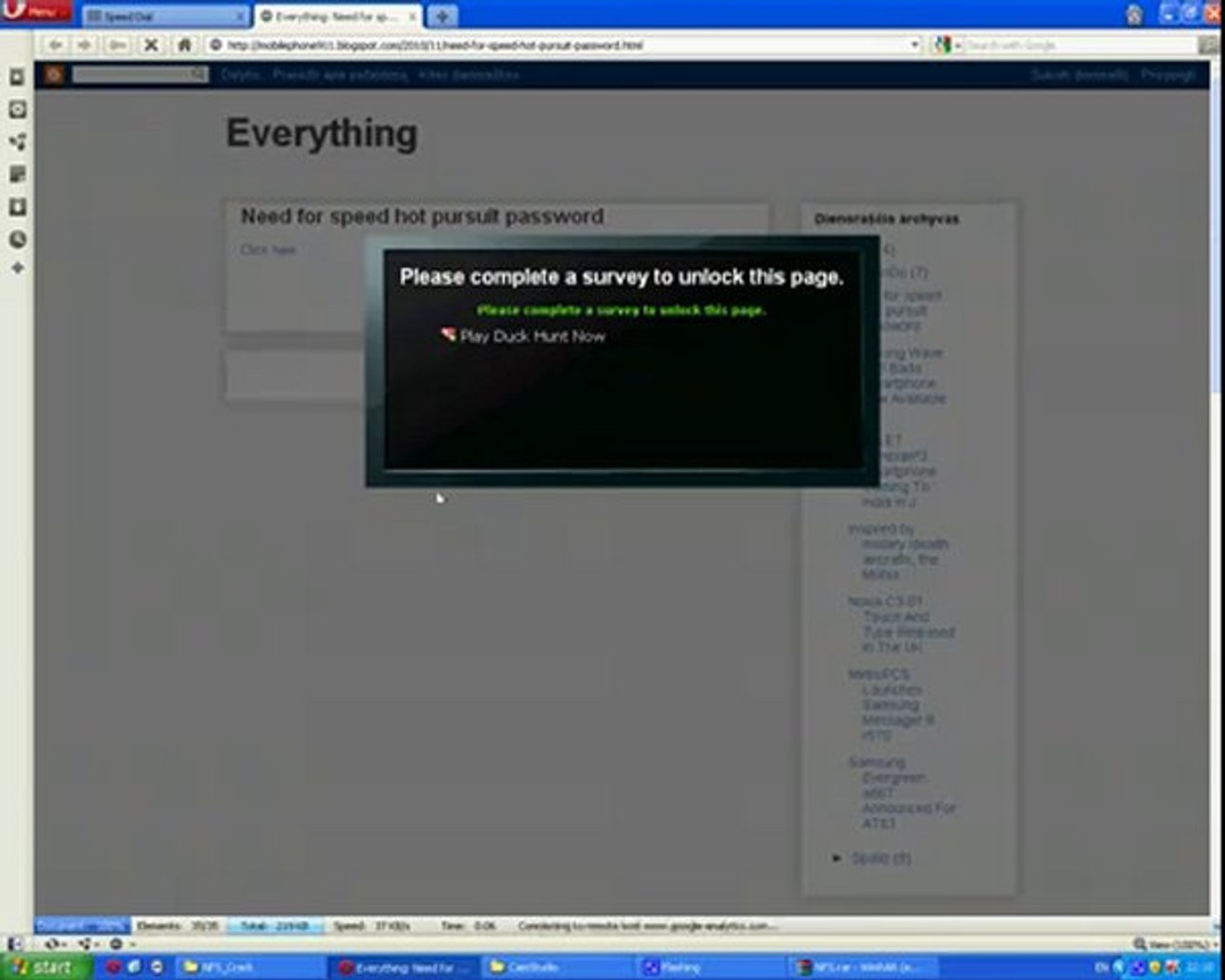Focus the Blogger navbar search box
The width and height of the screenshot is (1225, 980).
[140, 74]
